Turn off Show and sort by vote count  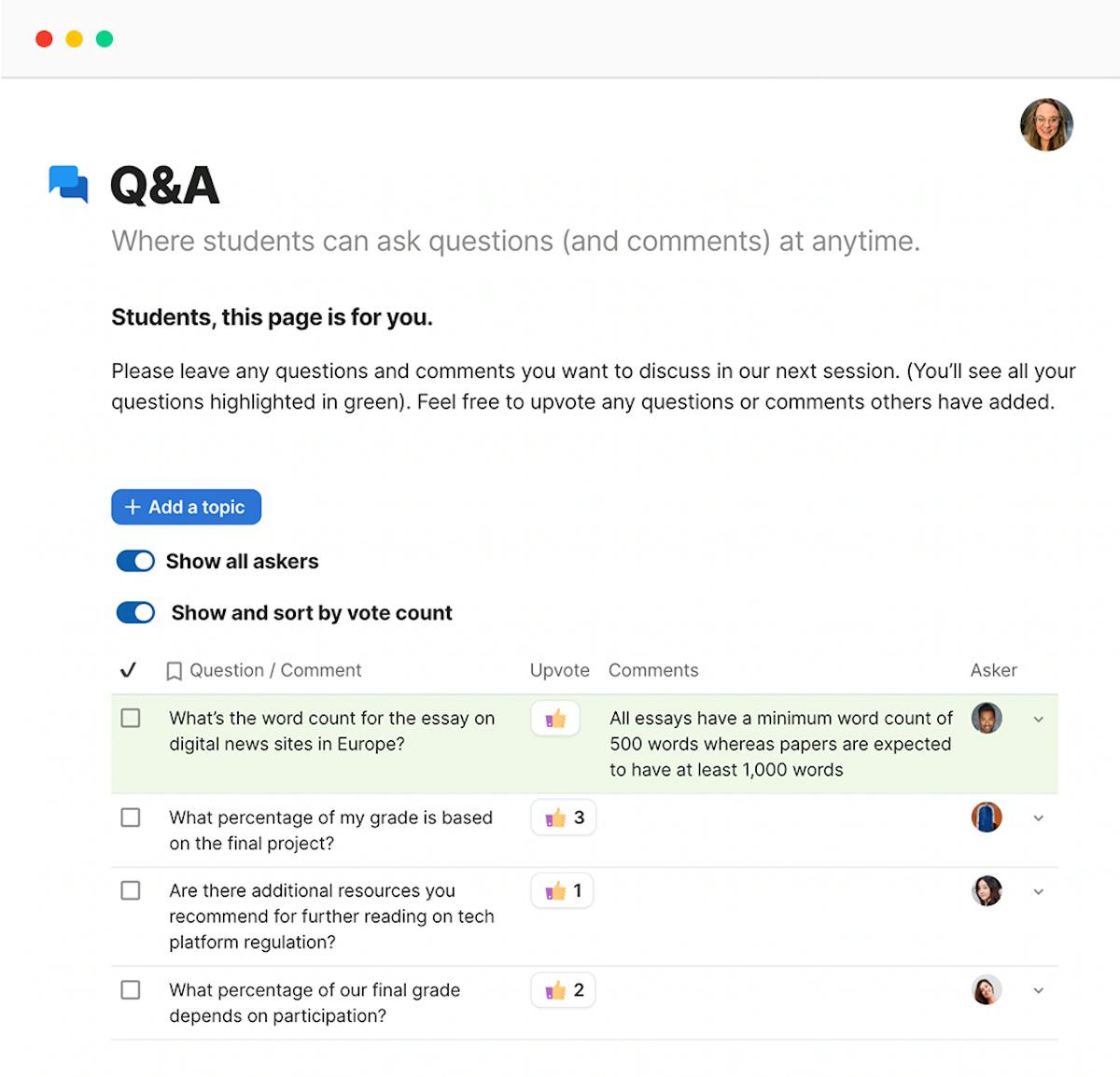(135, 612)
